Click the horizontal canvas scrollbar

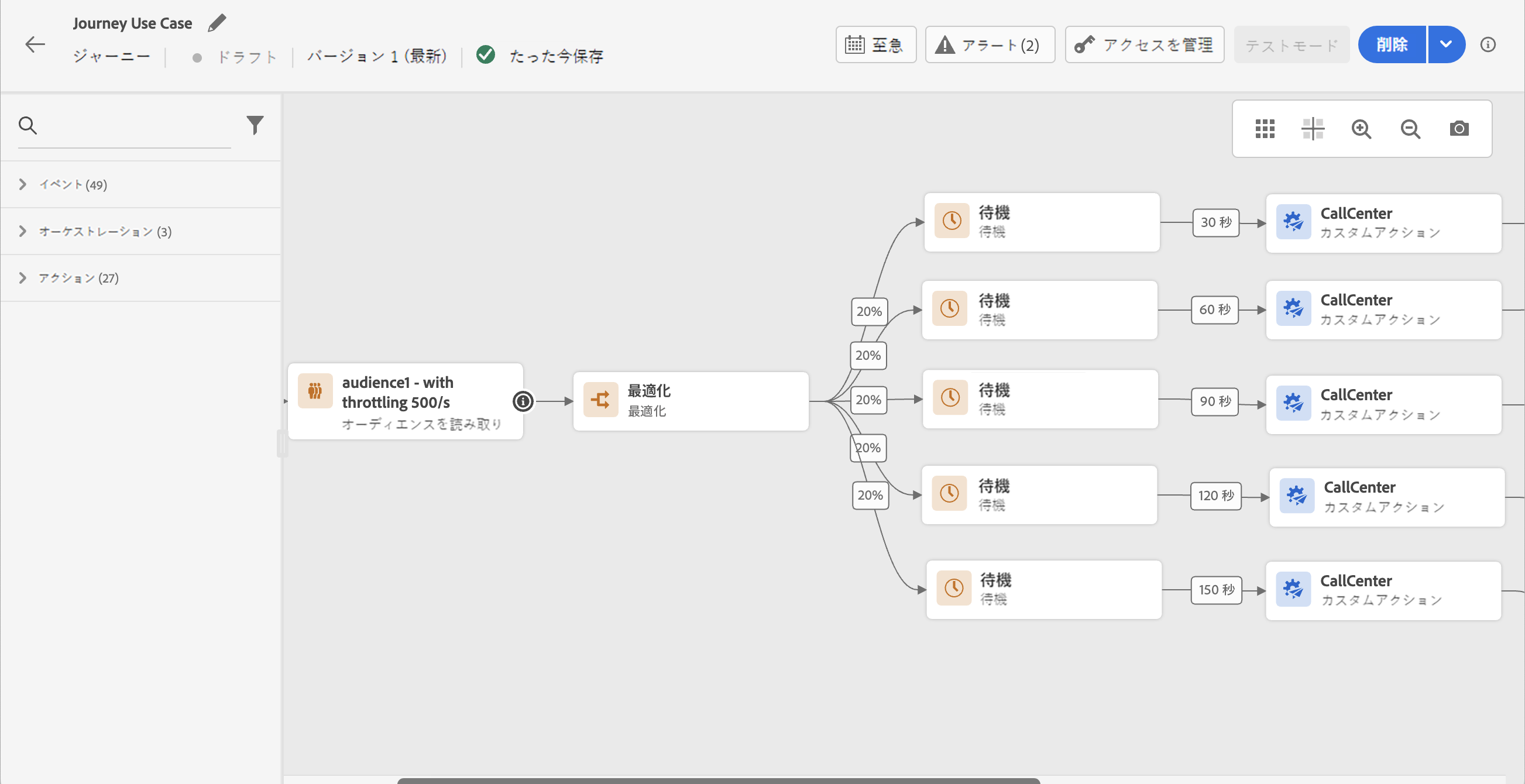pos(718,780)
